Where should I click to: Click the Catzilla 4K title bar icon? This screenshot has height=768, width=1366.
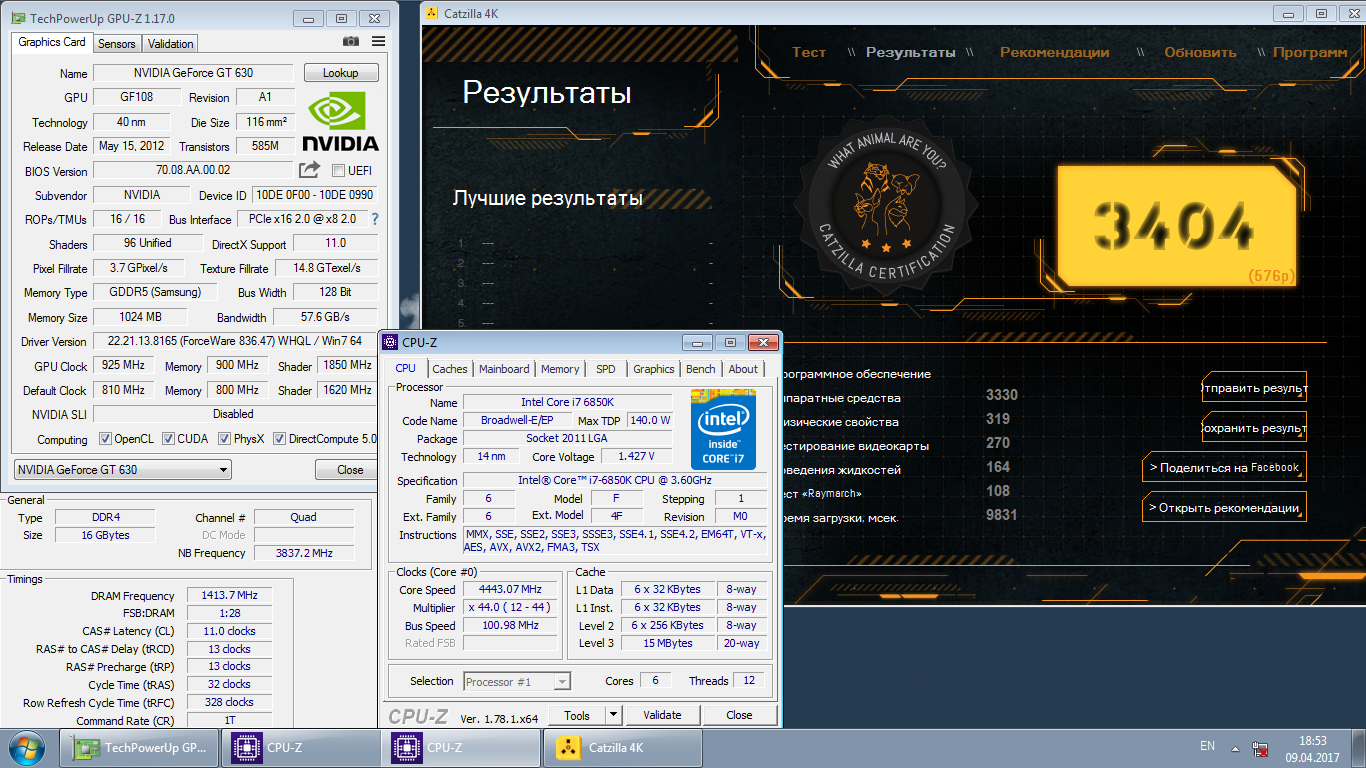[x=431, y=12]
